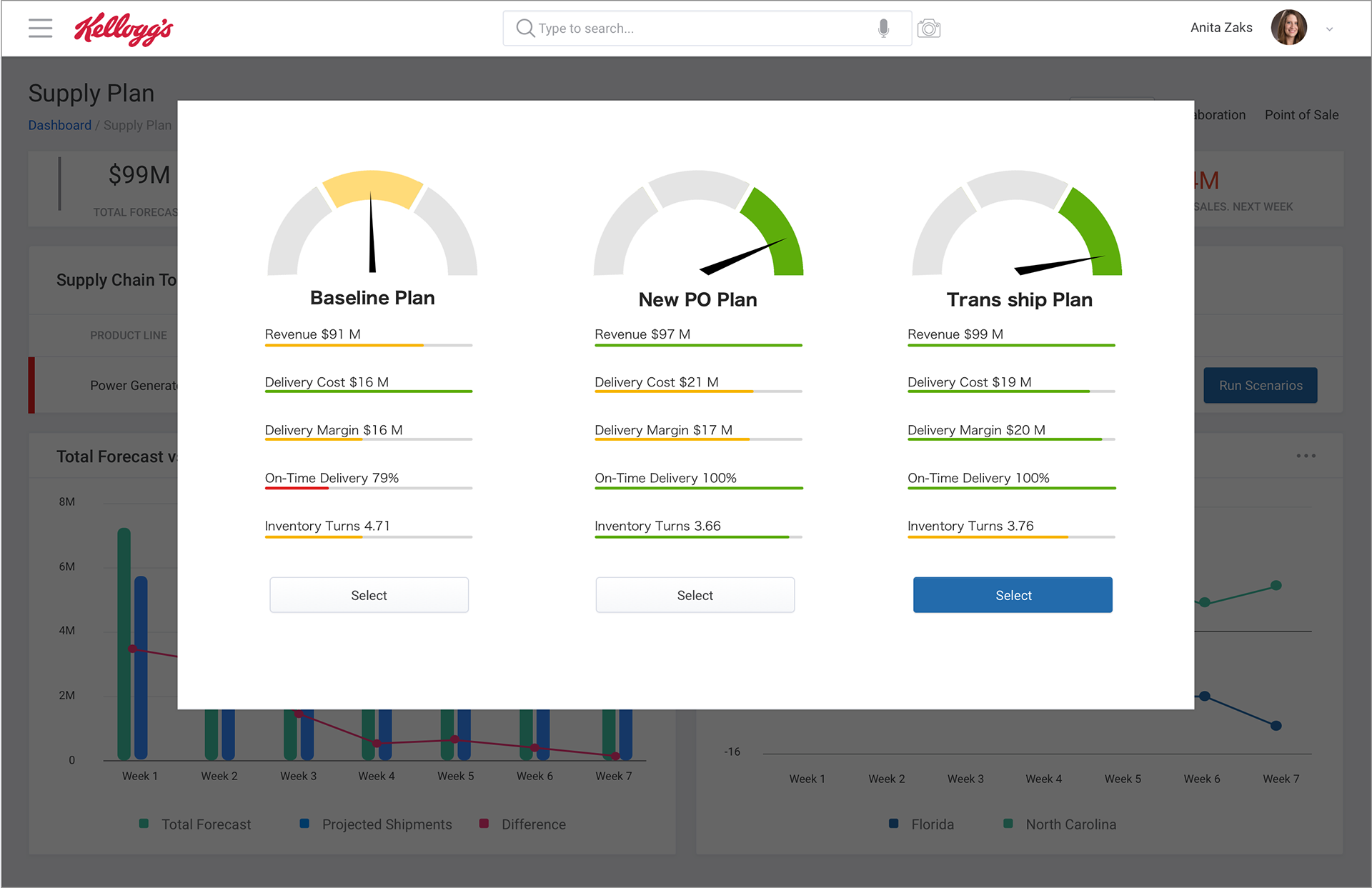1372x888 pixels.
Task: Click Baseline Revenue $91 M progress bar
Action: click(369, 346)
